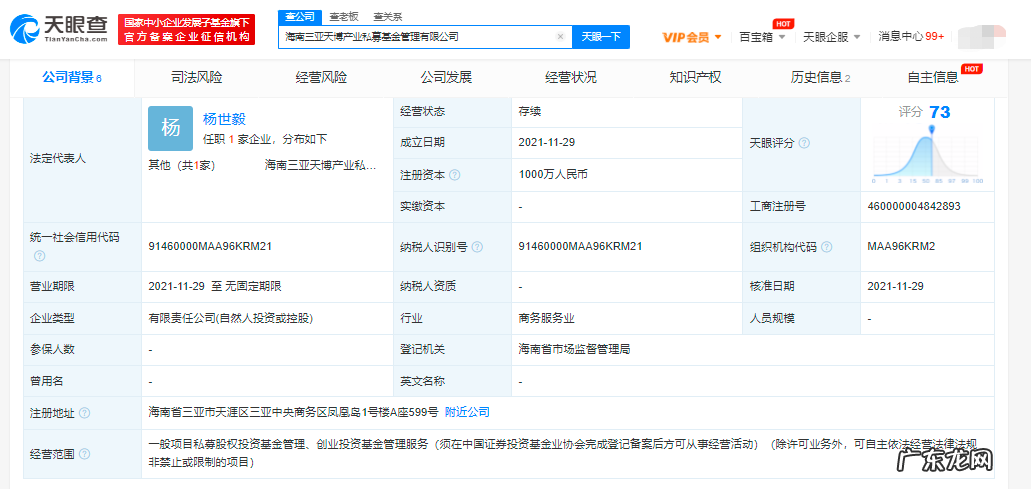
Task: Click the score distribution chart
Action: [928, 156]
